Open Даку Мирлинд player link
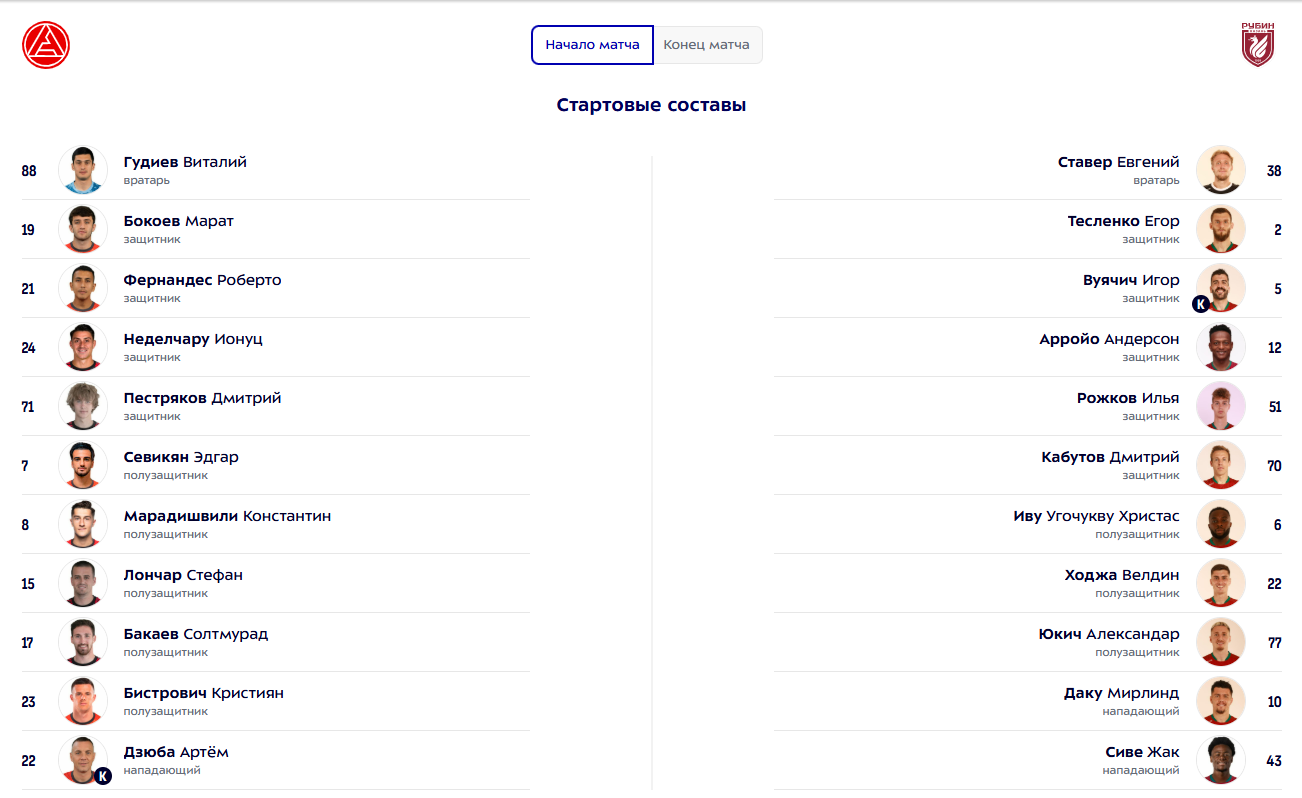 (x=1121, y=693)
